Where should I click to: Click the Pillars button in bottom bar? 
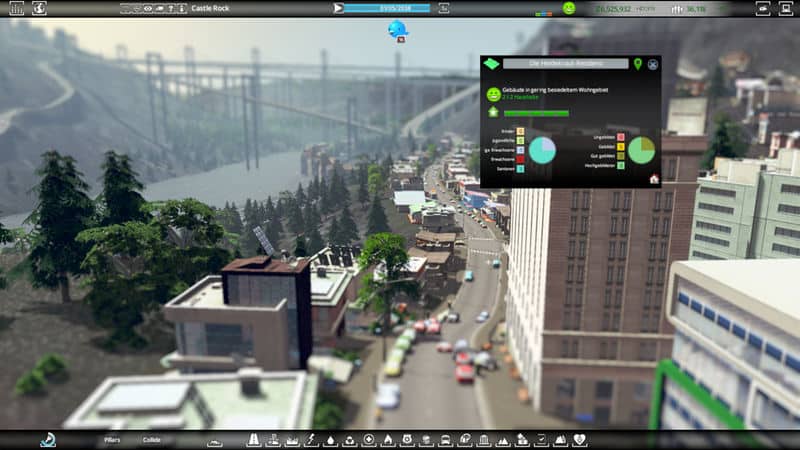(113, 439)
